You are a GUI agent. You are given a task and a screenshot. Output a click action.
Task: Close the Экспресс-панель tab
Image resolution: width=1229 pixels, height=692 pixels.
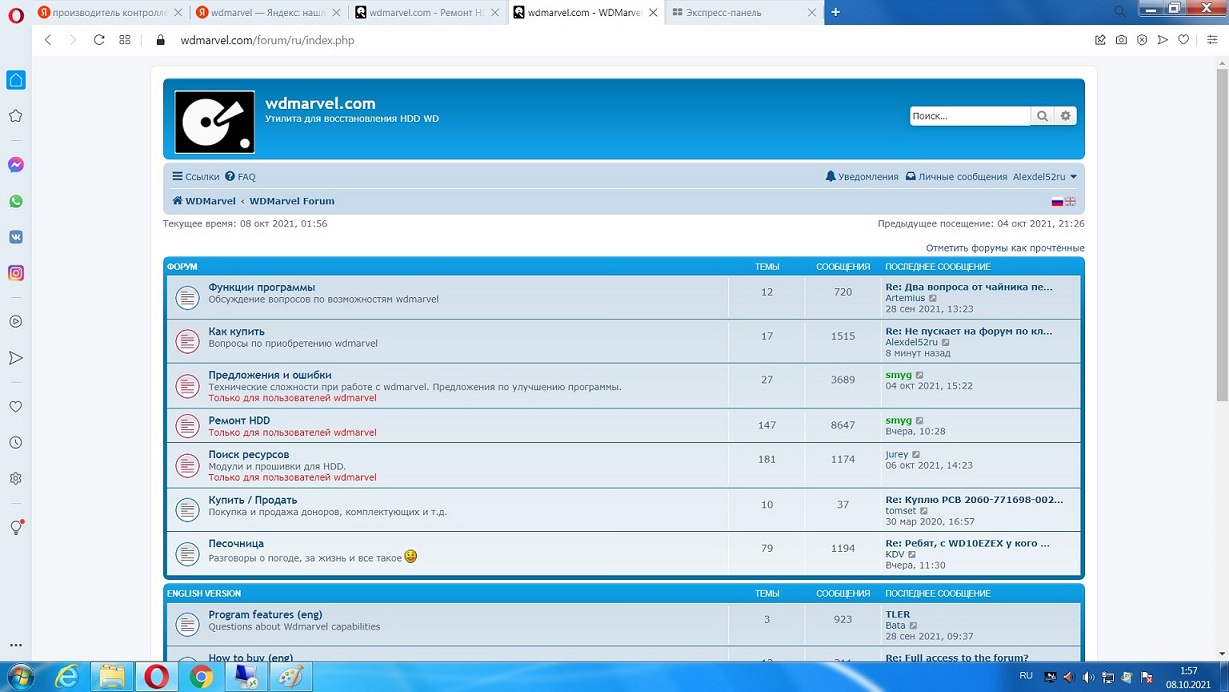tap(811, 13)
